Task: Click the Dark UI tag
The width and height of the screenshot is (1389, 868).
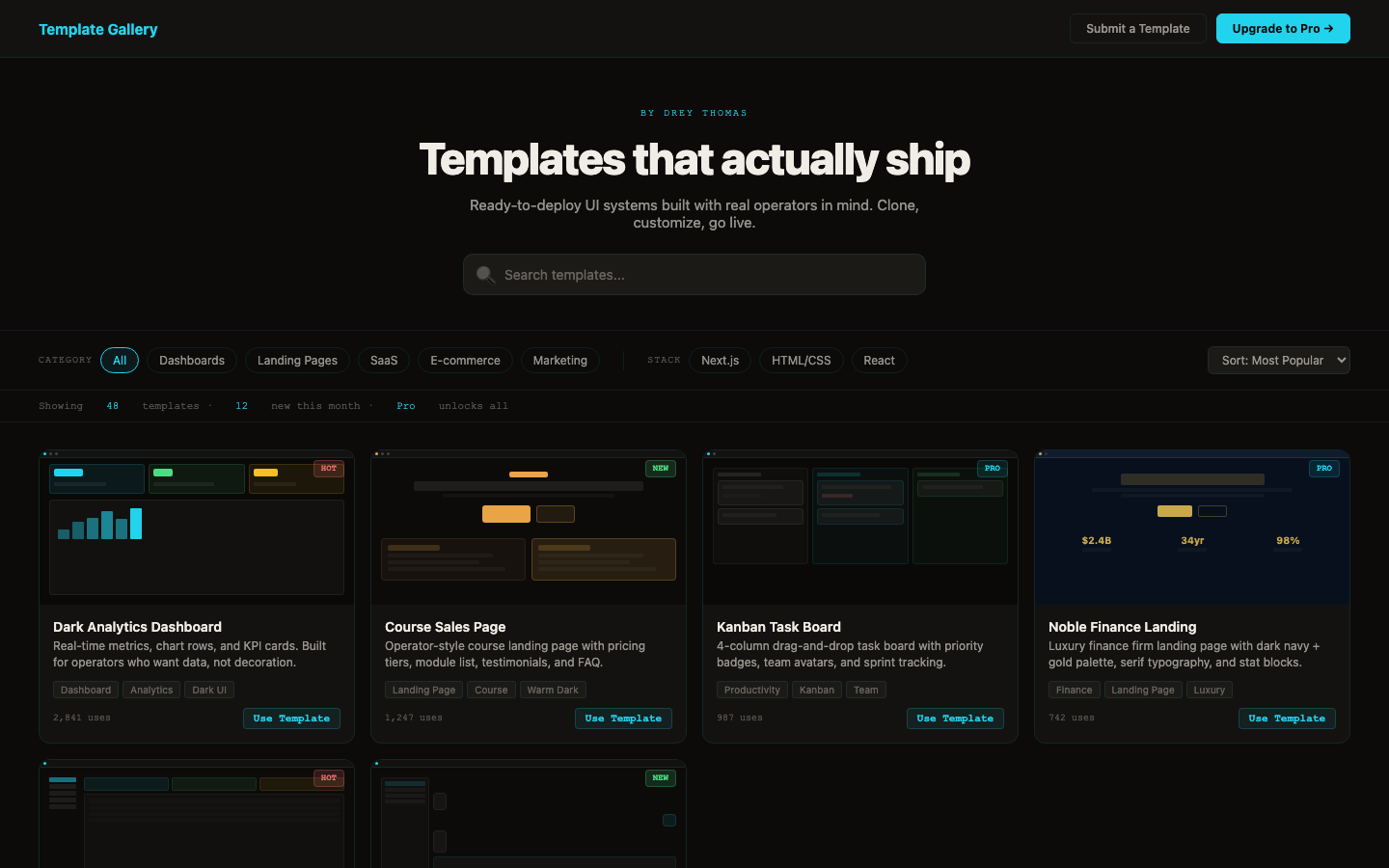Action: (x=209, y=690)
